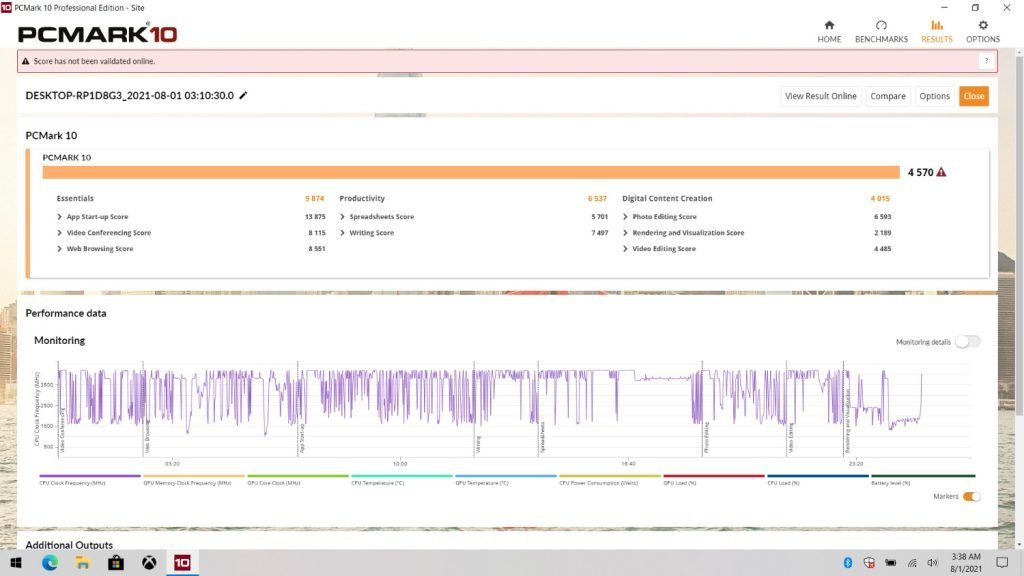Go to the Home tab icon
This screenshot has height=576, width=1024.
coord(829,25)
